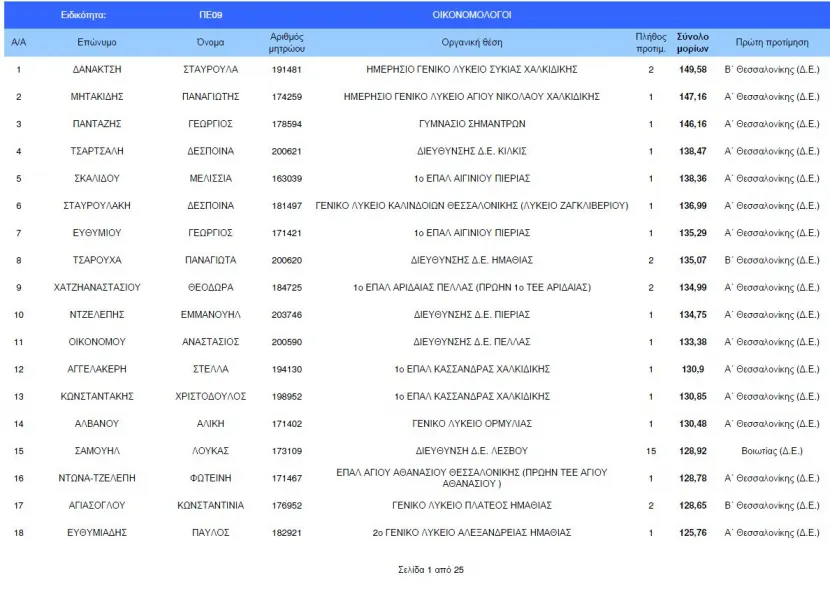Click the ΠΕ09 specialty code
The image size is (830, 589).
[210, 15]
